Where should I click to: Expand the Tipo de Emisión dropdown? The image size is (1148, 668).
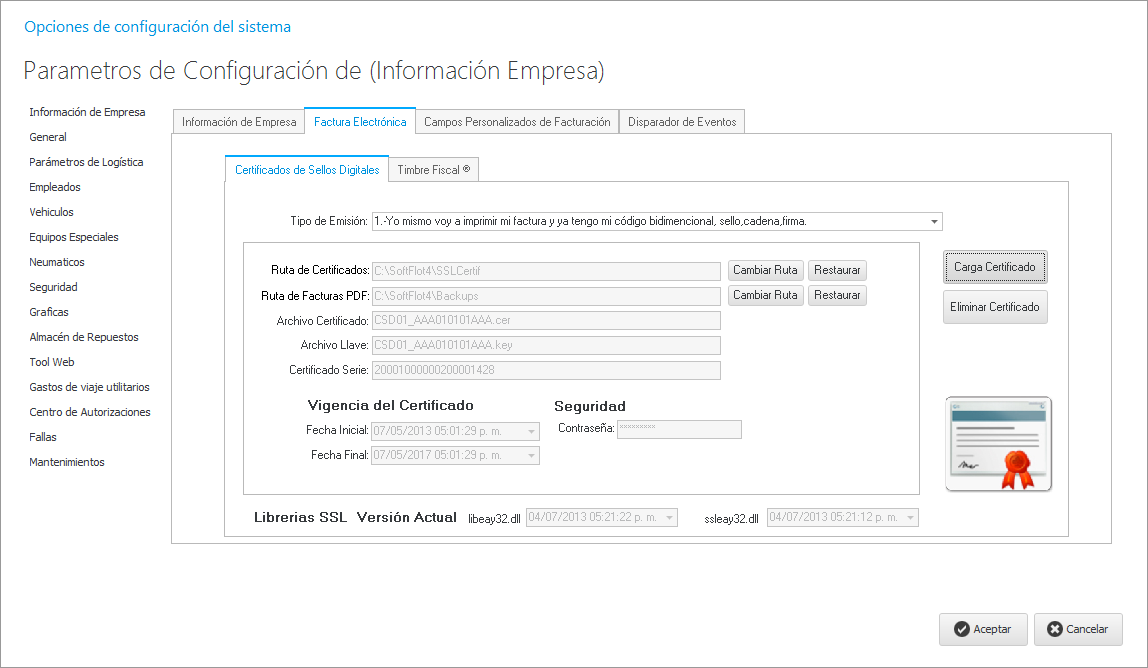pos(934,222)
